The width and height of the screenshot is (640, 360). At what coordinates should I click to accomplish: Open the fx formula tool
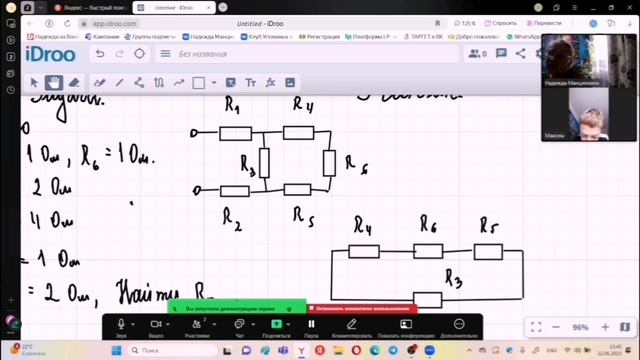pyautogui.click(x=270, y=83)
